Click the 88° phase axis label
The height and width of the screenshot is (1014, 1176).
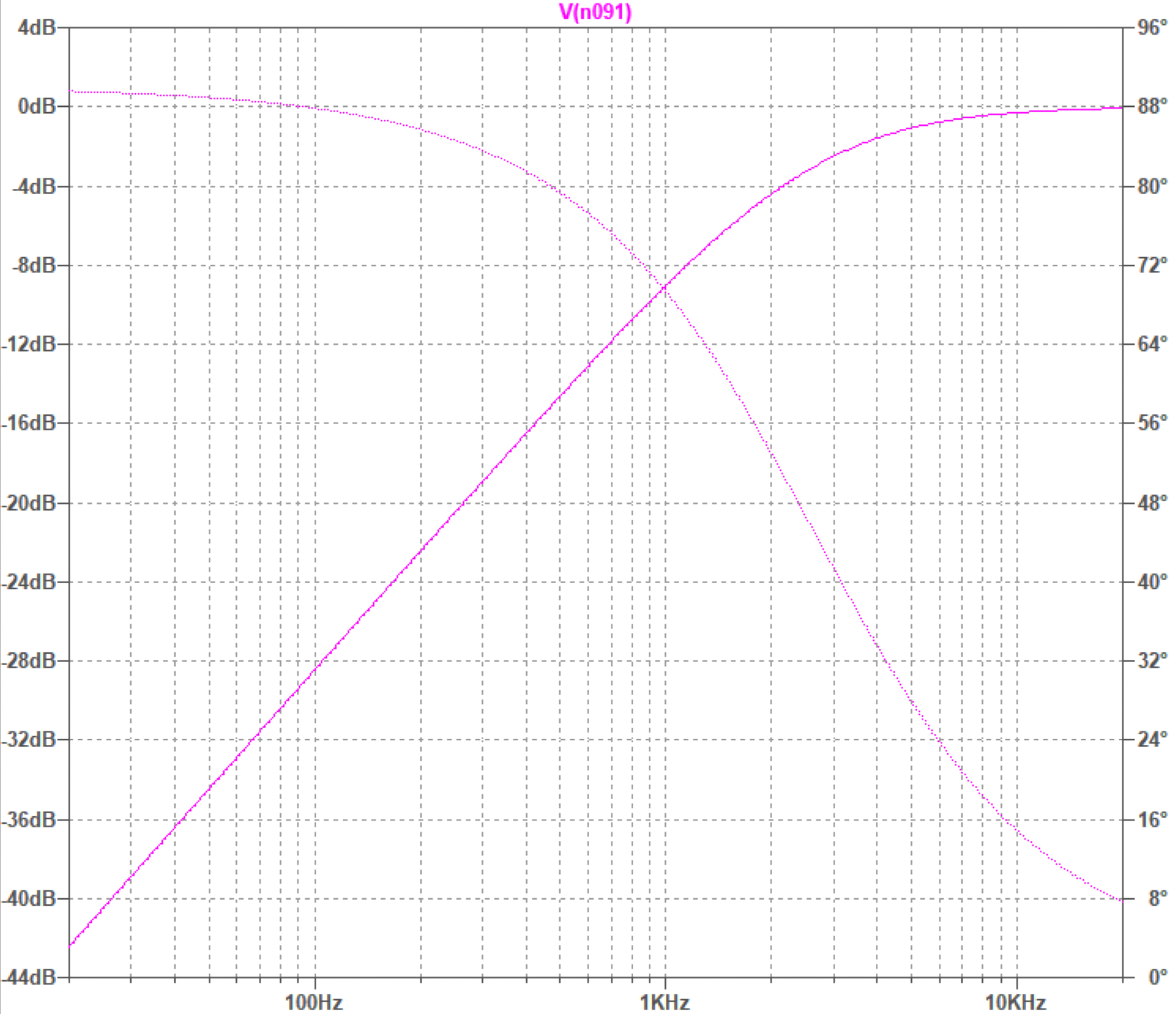point(1153,106)
